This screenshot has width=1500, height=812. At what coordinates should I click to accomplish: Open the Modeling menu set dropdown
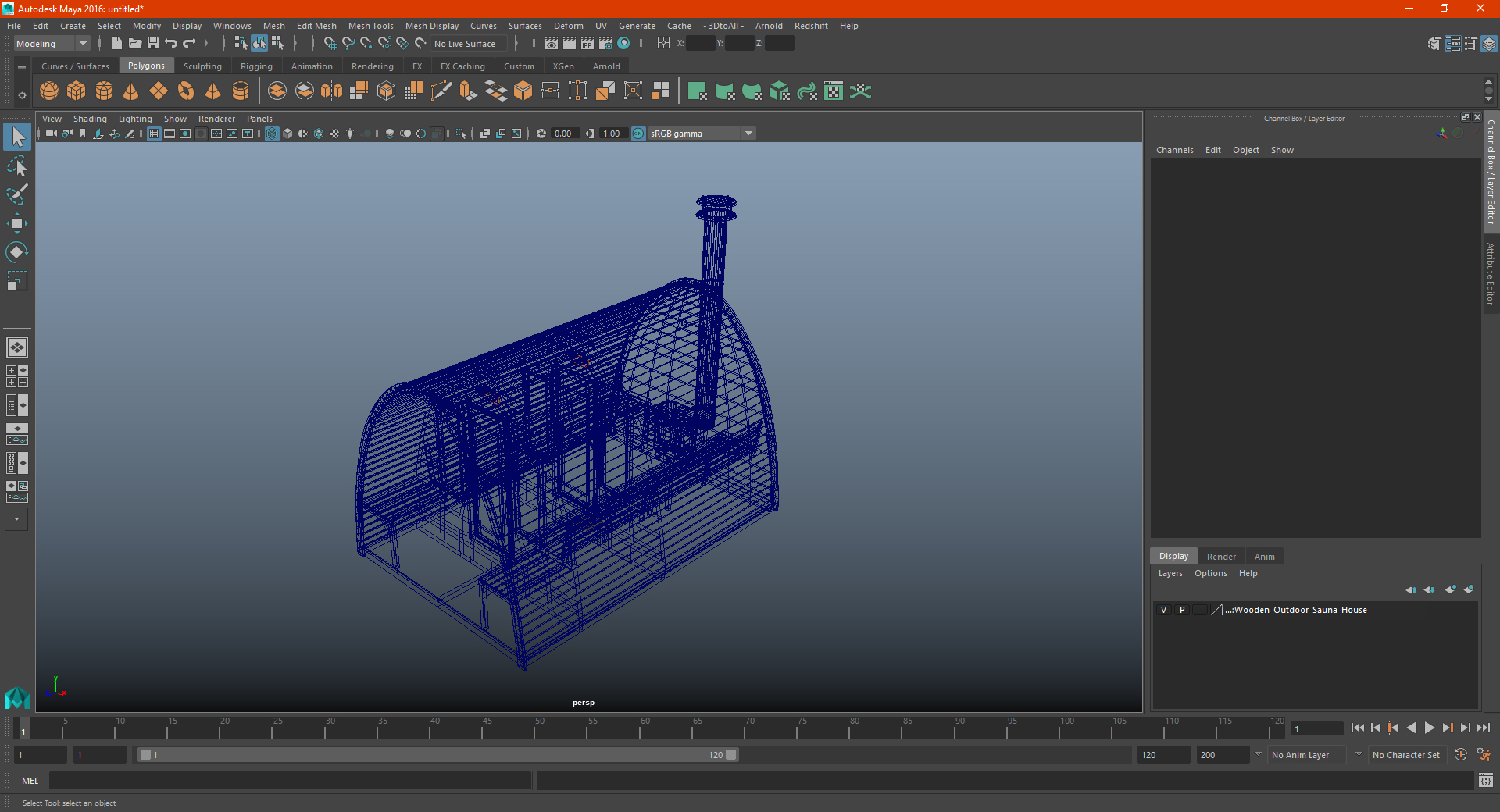(x=52, y=44)
